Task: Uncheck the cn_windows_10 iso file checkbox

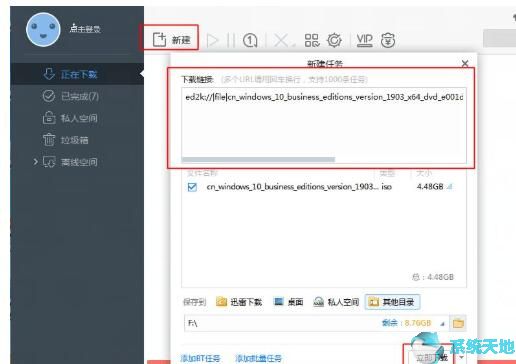Action: 192,187
